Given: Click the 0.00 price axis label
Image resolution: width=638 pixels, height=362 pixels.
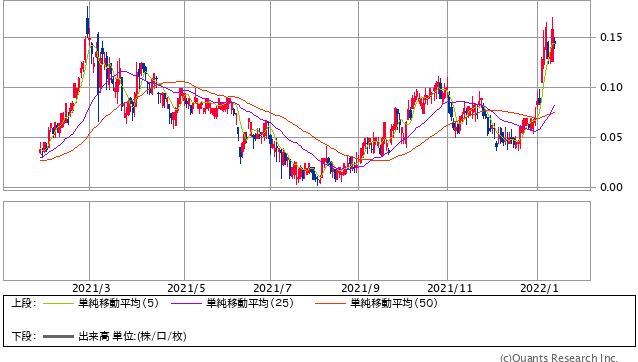Looking at the screenshot, I should point(611,187).
